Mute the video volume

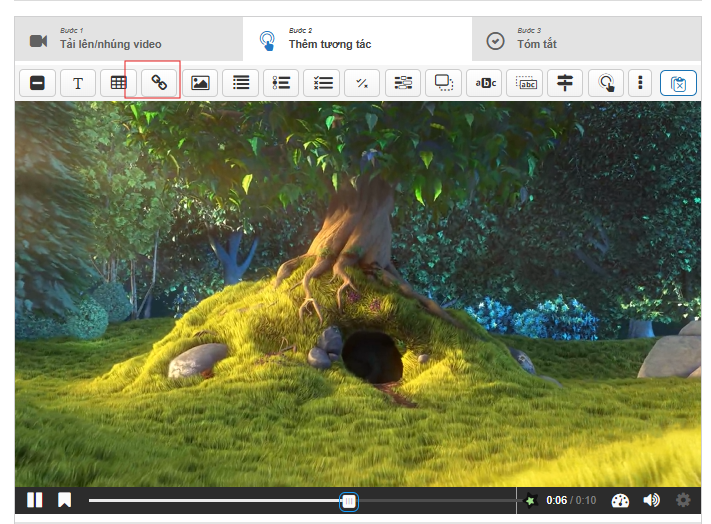coord(651,501)
